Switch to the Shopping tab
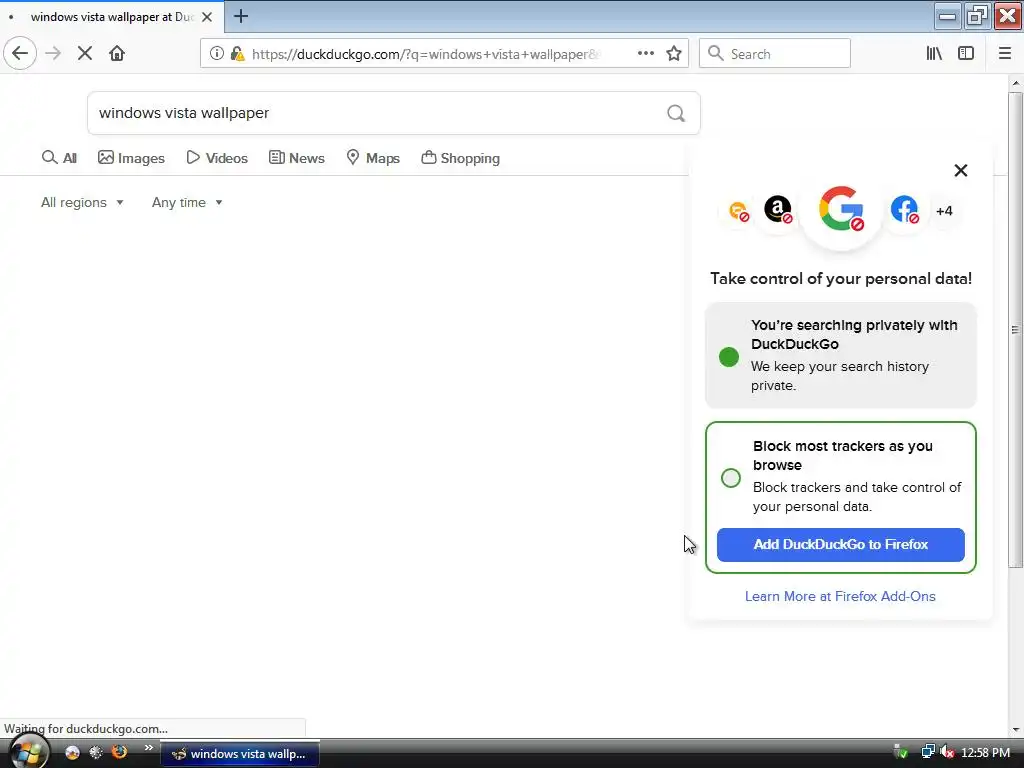 tap(460, 158)
